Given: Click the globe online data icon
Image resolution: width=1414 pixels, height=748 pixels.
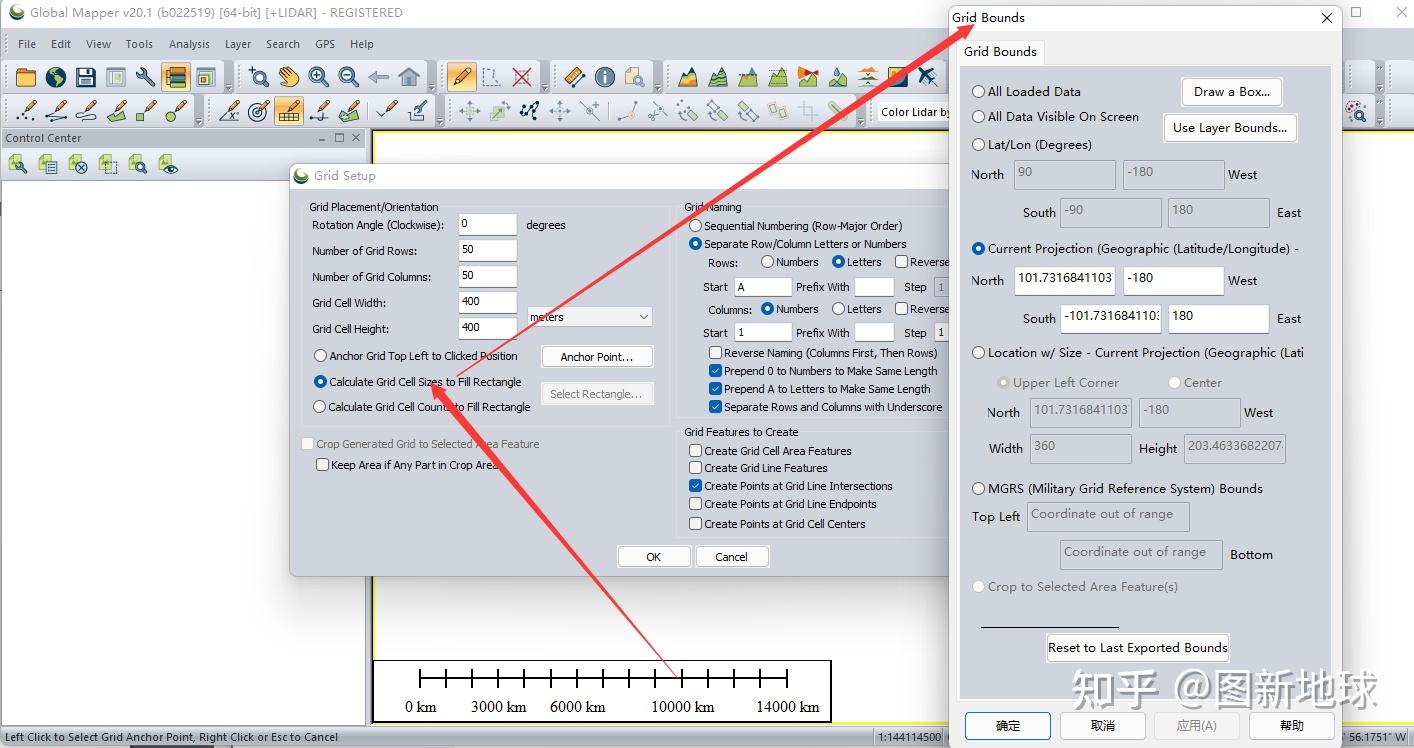Looking at the screenshot, I should tap(55, 77).
